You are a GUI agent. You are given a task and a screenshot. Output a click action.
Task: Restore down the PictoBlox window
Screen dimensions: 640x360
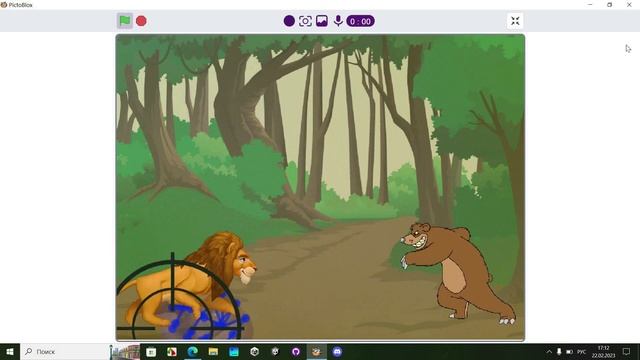click(609, 4)
